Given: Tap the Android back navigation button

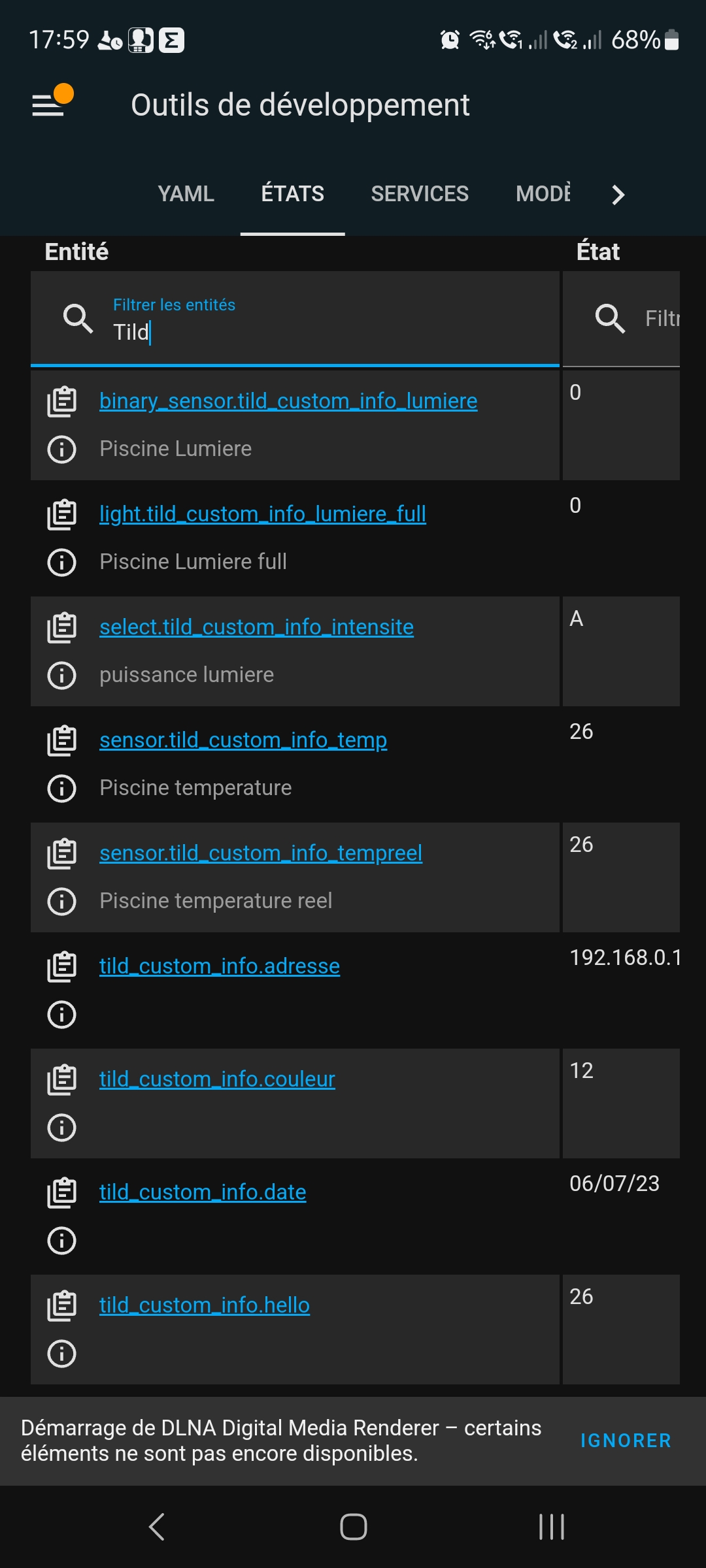Looking at the screenshot, I should coord(157,1527).
